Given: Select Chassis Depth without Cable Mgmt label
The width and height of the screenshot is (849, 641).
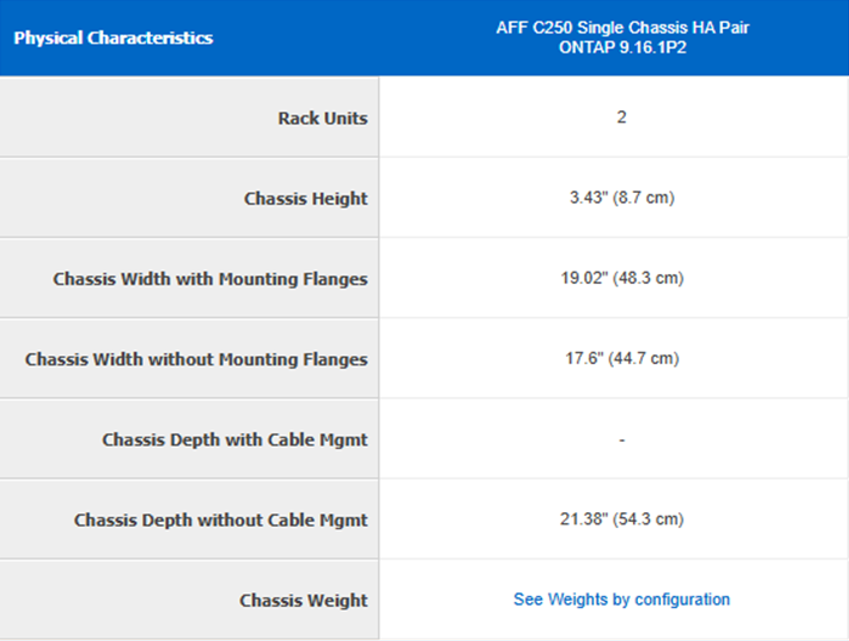Looking at the screenshot, I should coord(221,520).
